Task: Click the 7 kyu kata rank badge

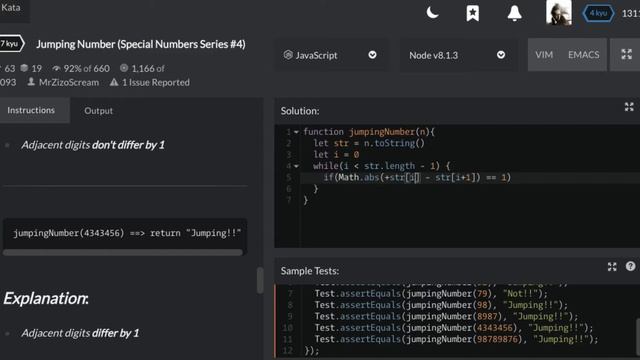Action: point(11,44)
